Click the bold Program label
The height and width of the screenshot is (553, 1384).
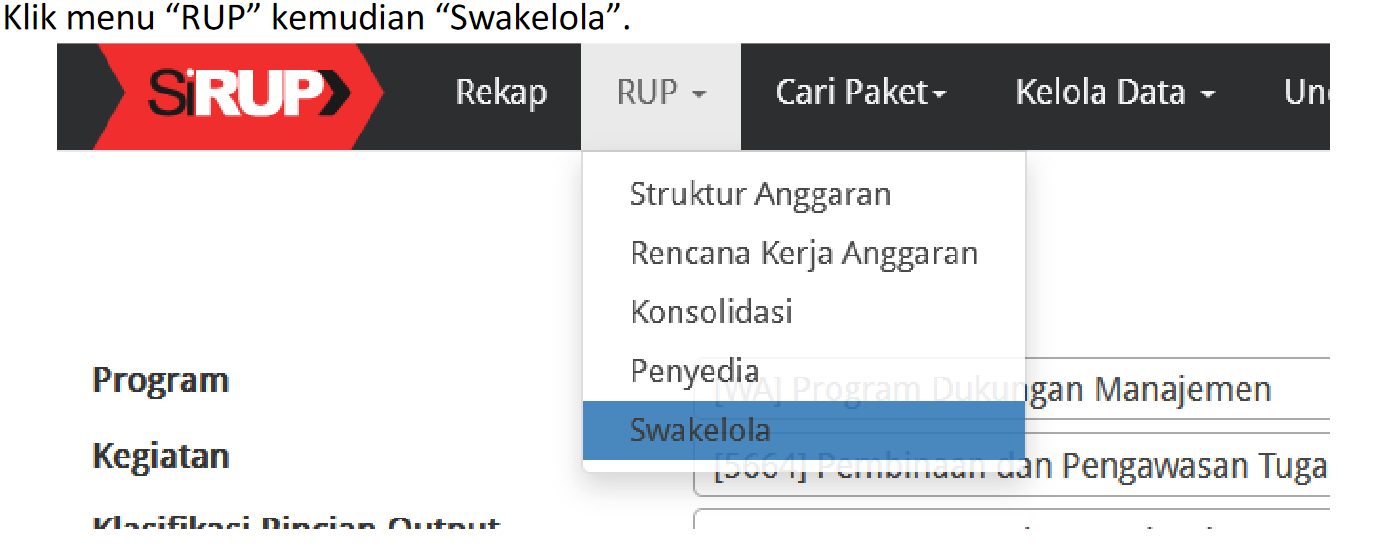(x=160, y=381)
